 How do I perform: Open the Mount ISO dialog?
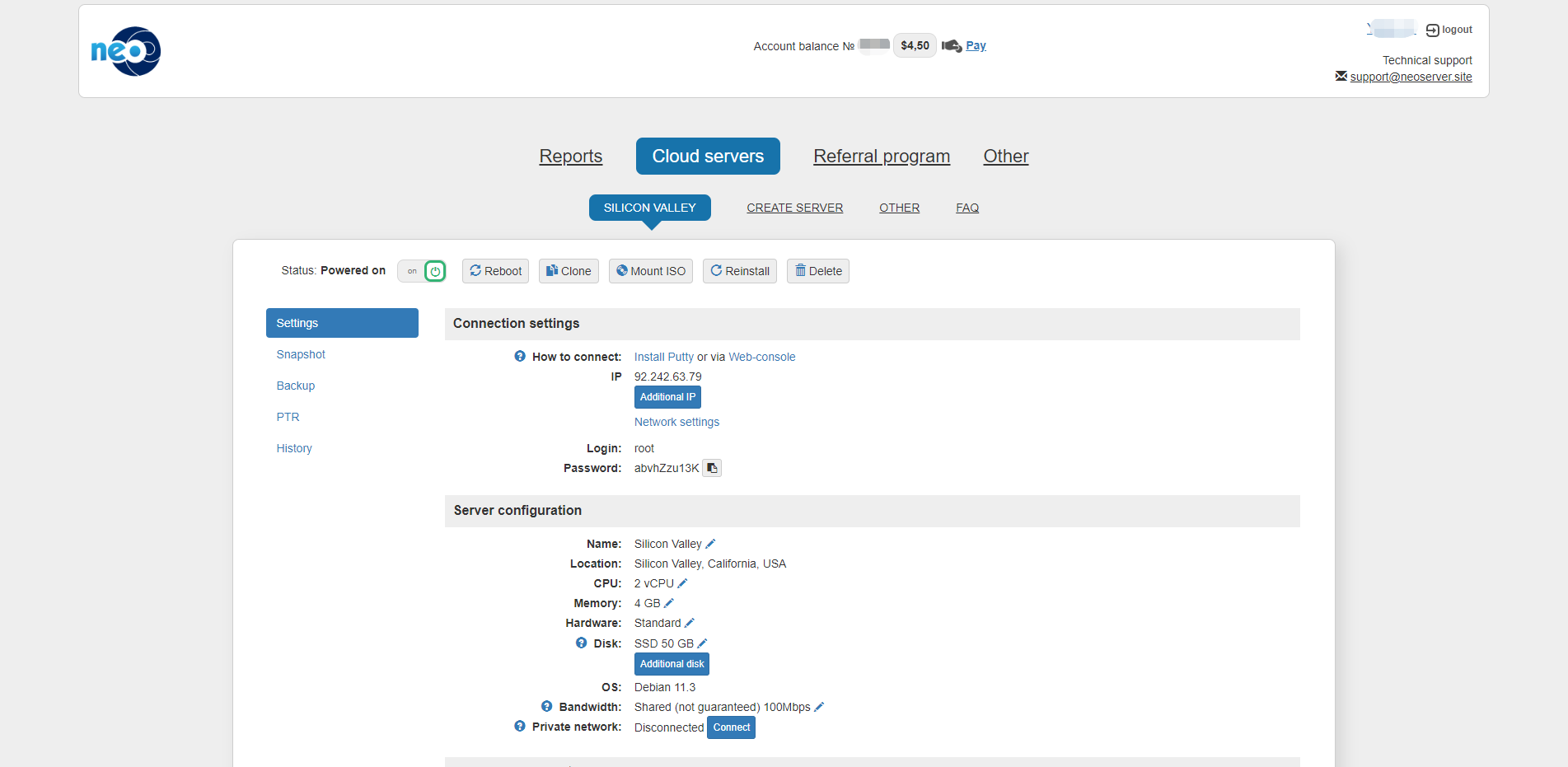click(x=651, y=271)
